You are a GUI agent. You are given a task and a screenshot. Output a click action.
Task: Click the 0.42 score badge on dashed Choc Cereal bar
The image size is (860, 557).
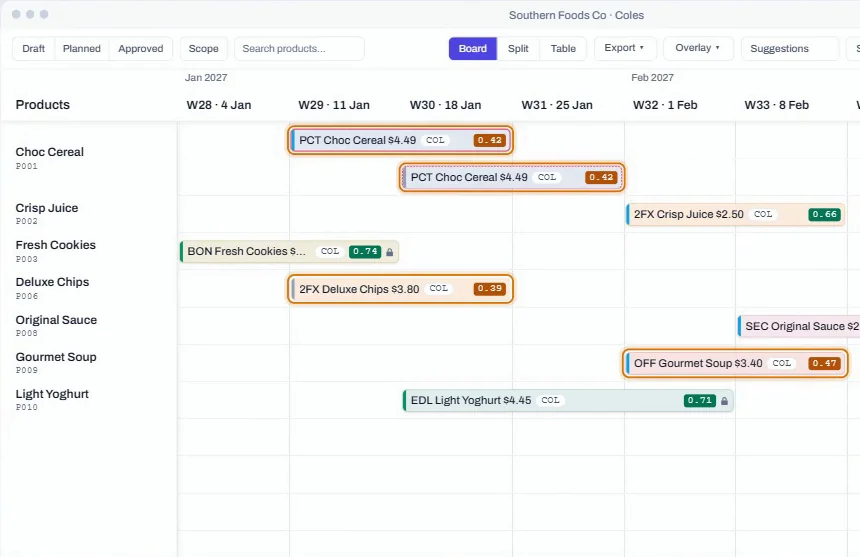click(601, 178)
